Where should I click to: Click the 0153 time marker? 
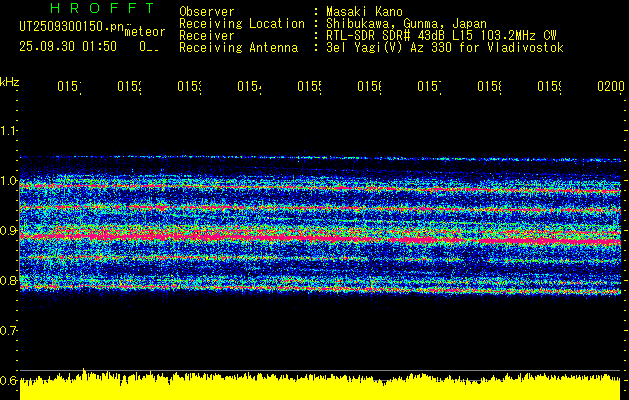click(190, 86)
